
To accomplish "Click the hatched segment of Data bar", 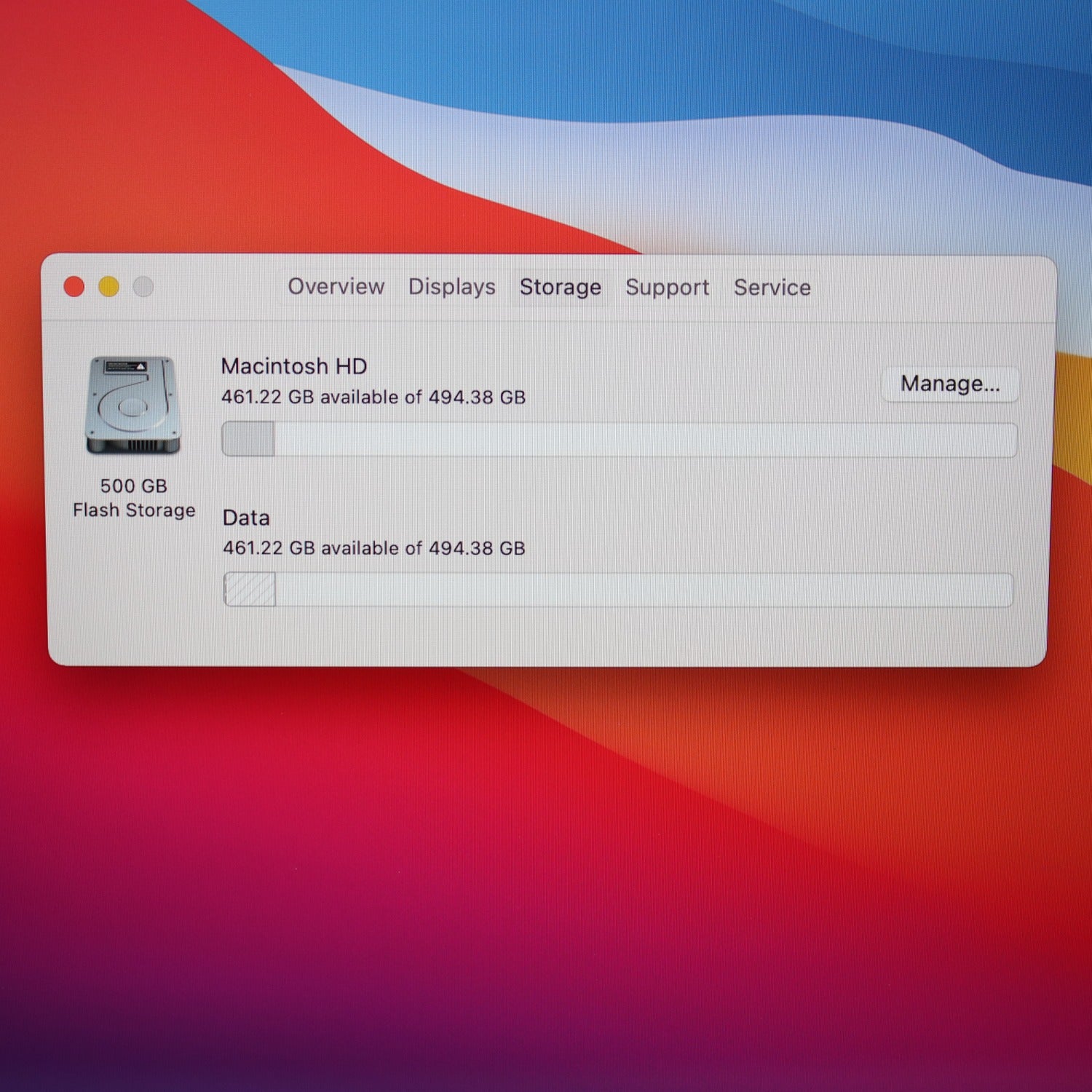I will 250,589.
